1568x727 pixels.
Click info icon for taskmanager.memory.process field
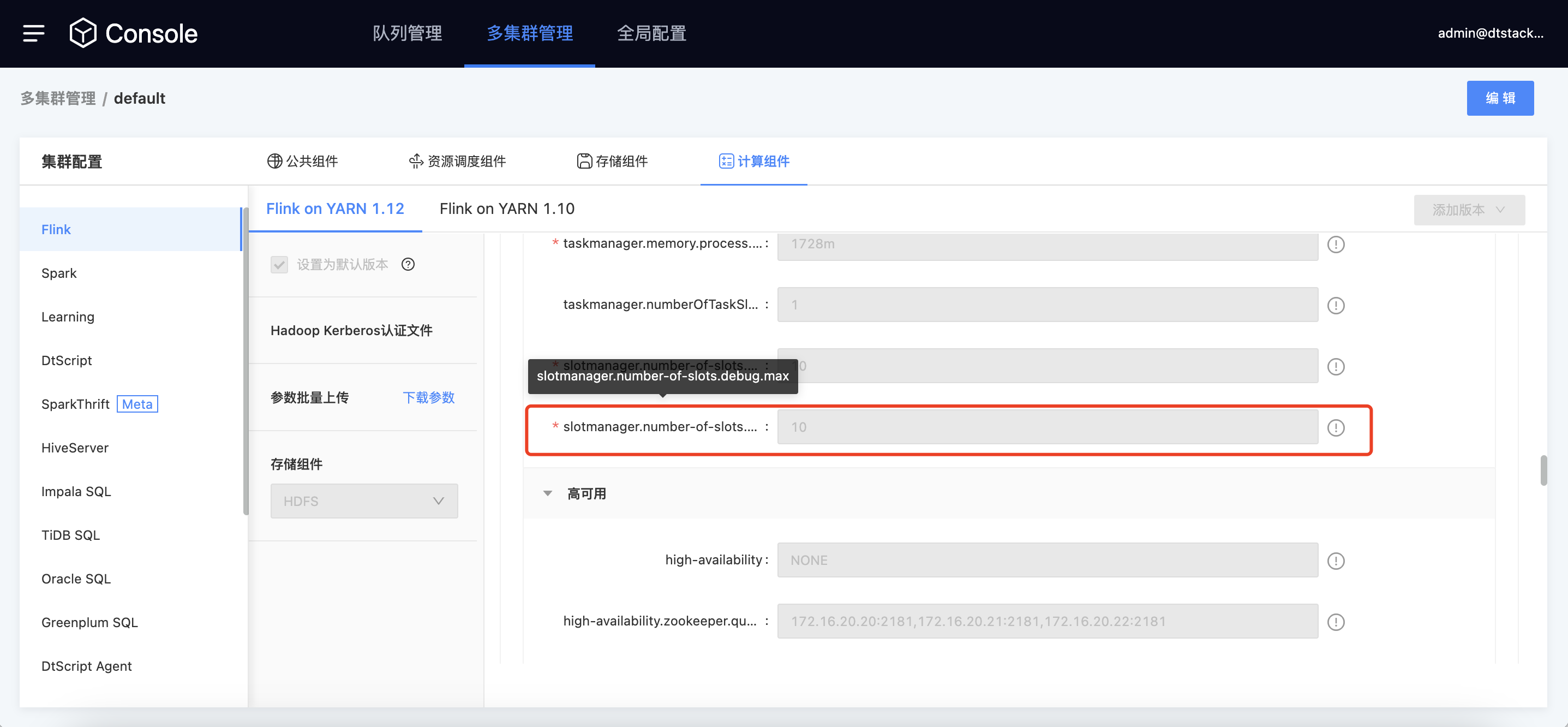pos(1336,244)
